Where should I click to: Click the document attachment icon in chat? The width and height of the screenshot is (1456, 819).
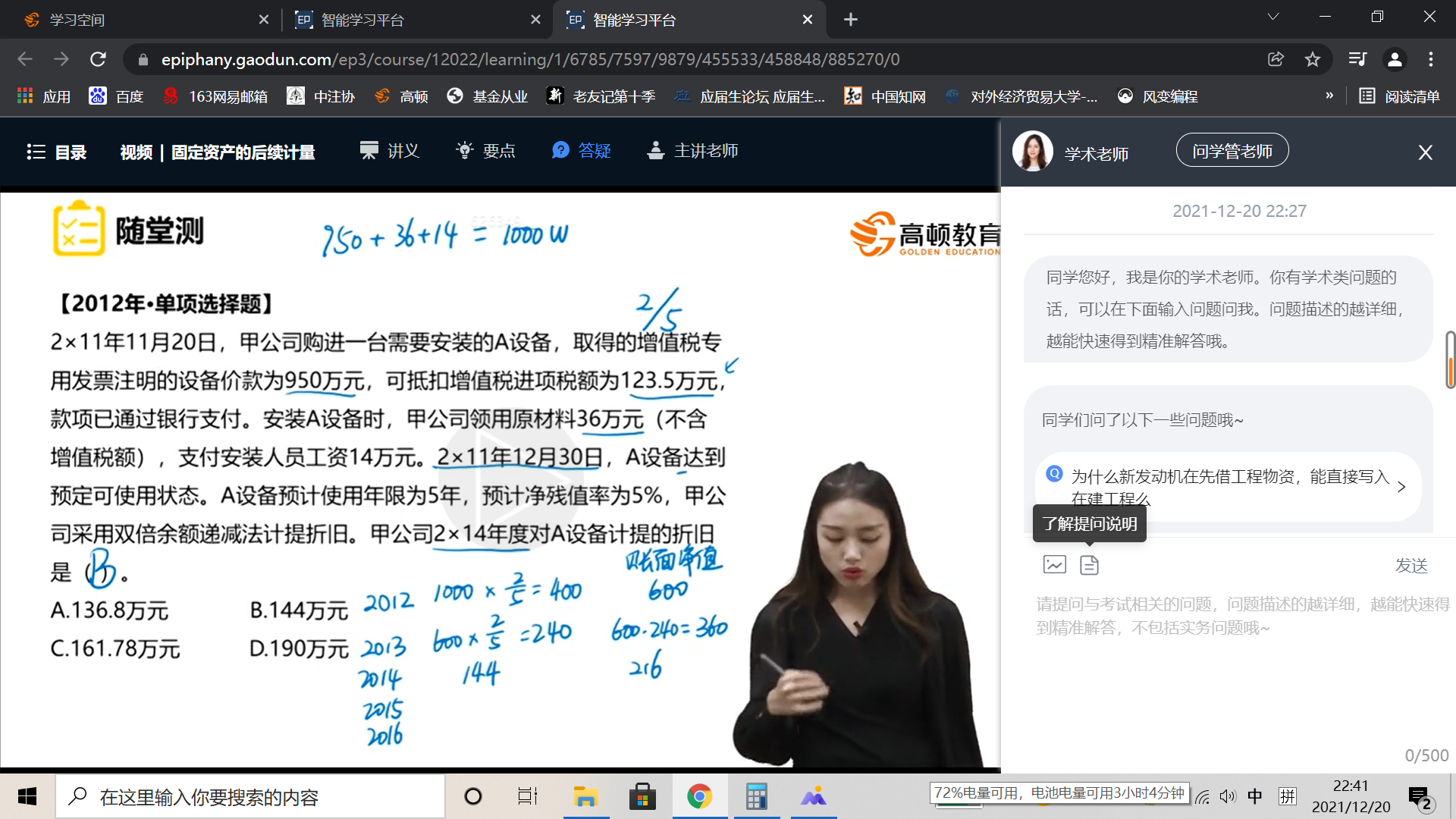(x=1089, y=565)
